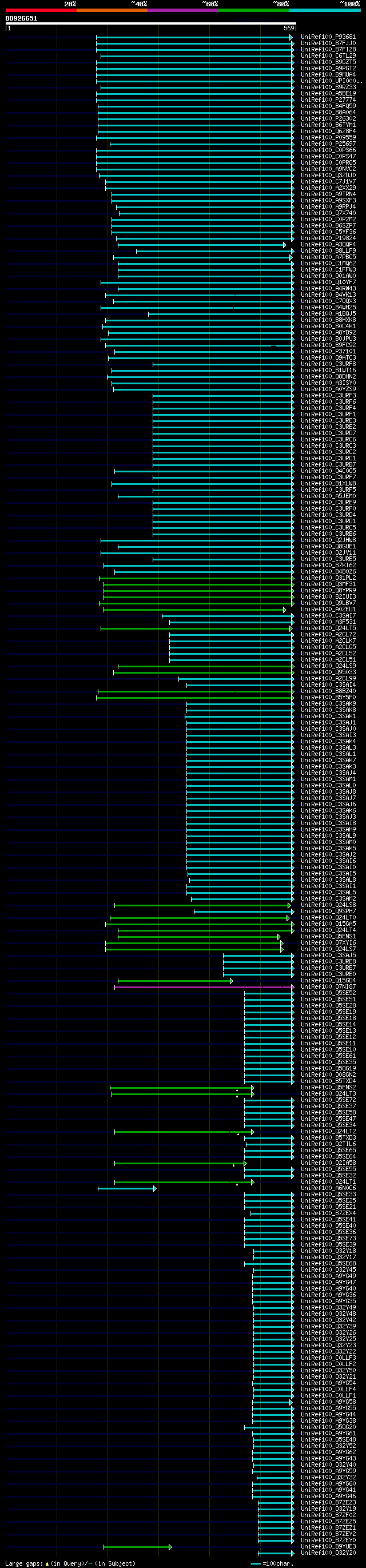Select UniRef100_Q2TIL6 label
The image size is (366, 1568).
(x=328, y=1144)
